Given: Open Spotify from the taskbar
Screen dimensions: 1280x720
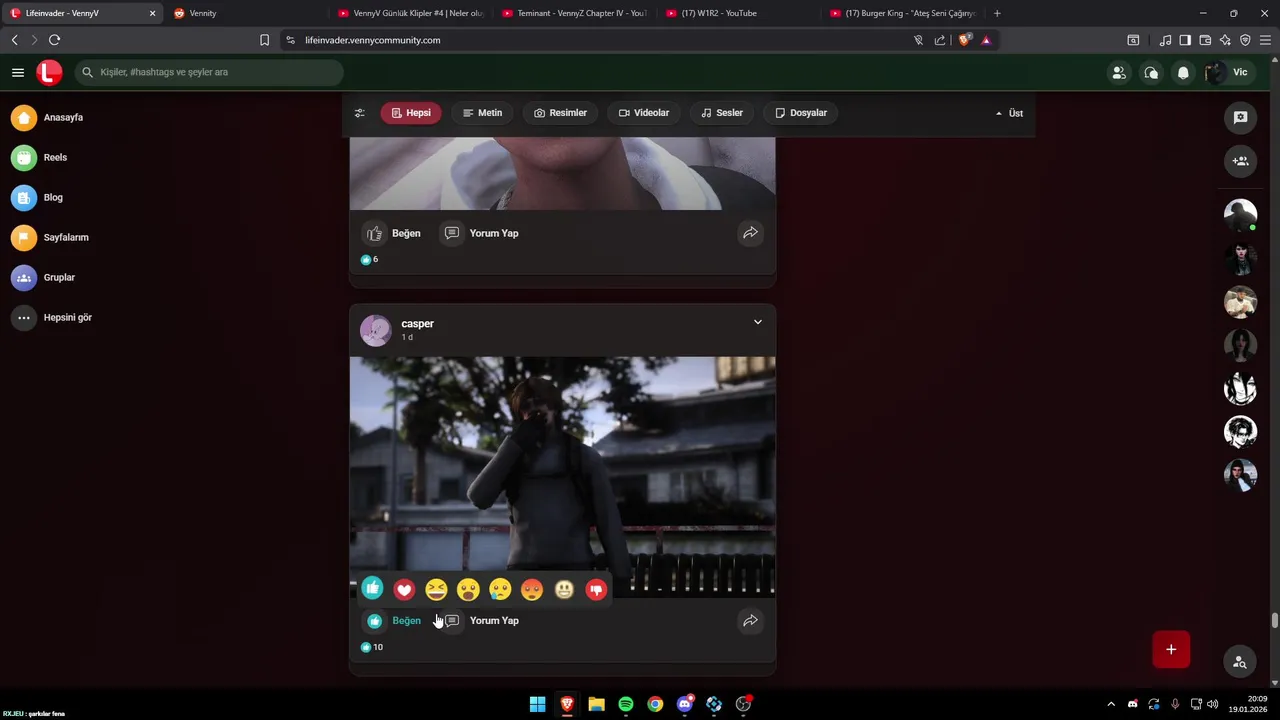Looking at the screenshot, I should (626, 704).
